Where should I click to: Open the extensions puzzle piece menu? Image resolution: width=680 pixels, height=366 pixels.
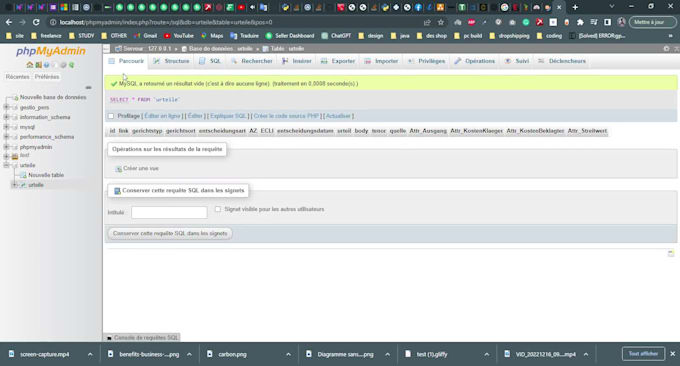pos(580,22)
